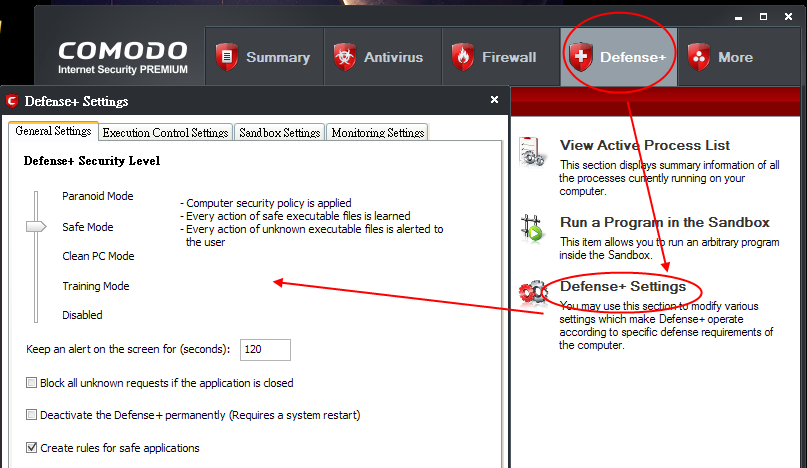Click 'Keep an alert on the screen' label

(128, 349)
